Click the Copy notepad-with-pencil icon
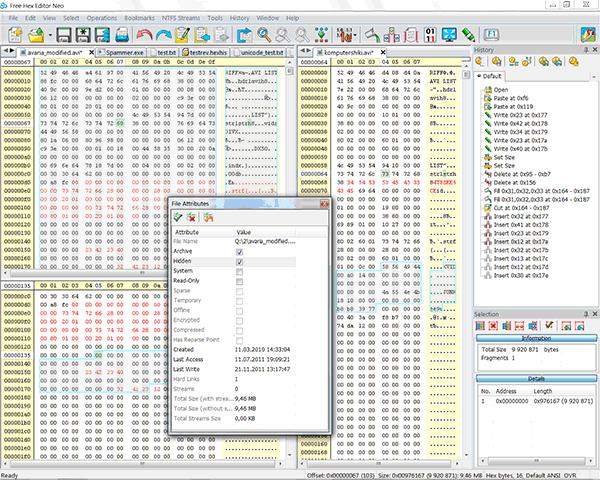This screenshot has height=480, width=600. 183,35
